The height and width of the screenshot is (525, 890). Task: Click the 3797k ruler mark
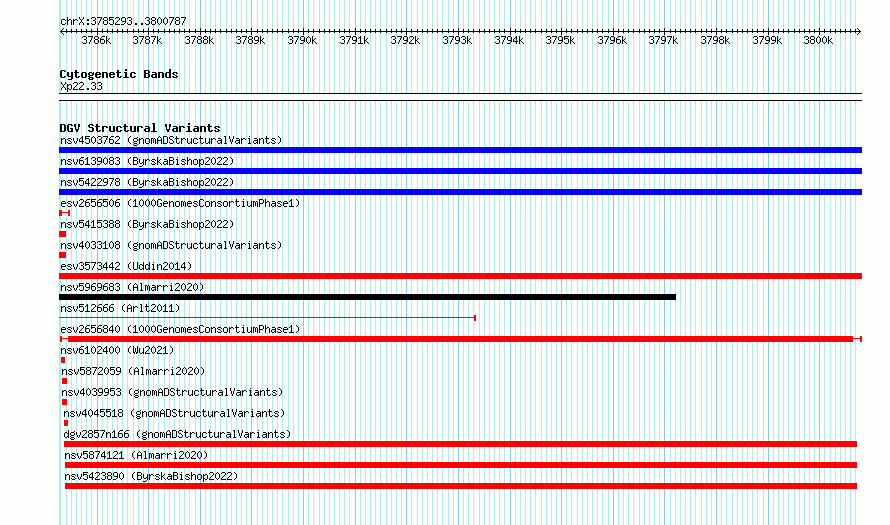(664, 40)
